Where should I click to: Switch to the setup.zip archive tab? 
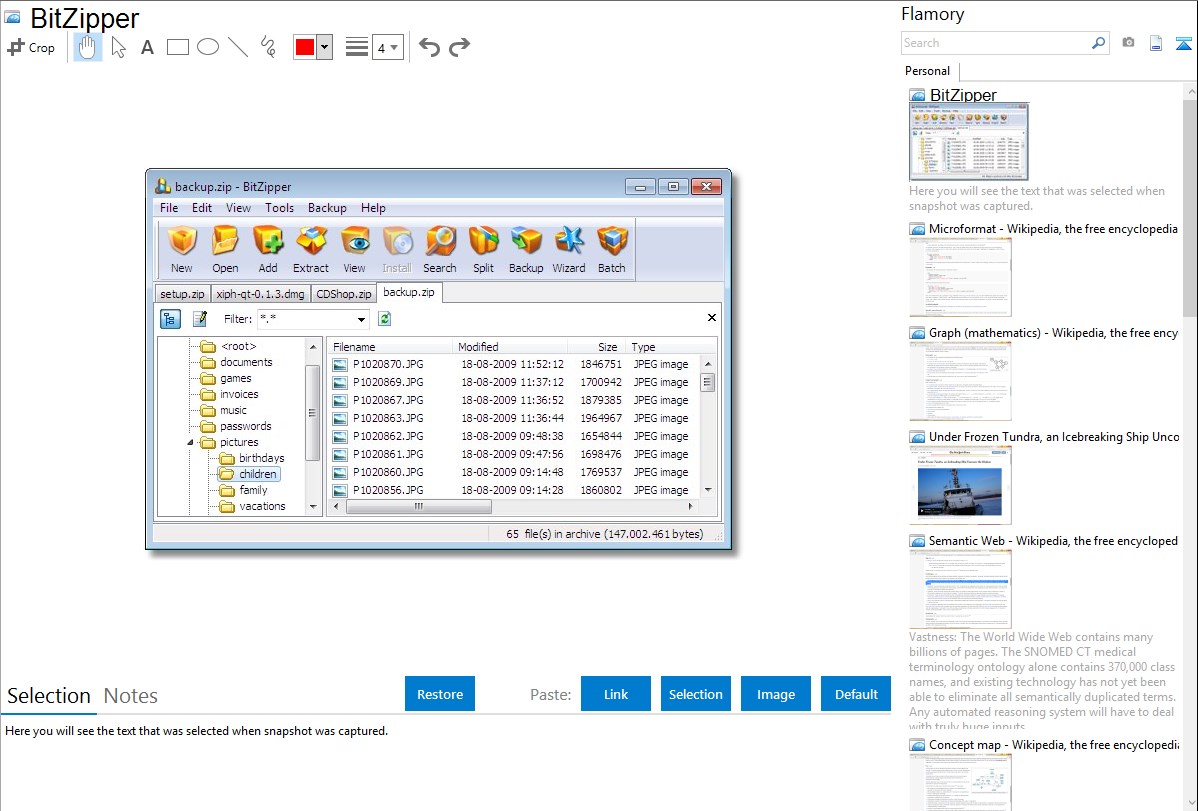tap(183, 294)
